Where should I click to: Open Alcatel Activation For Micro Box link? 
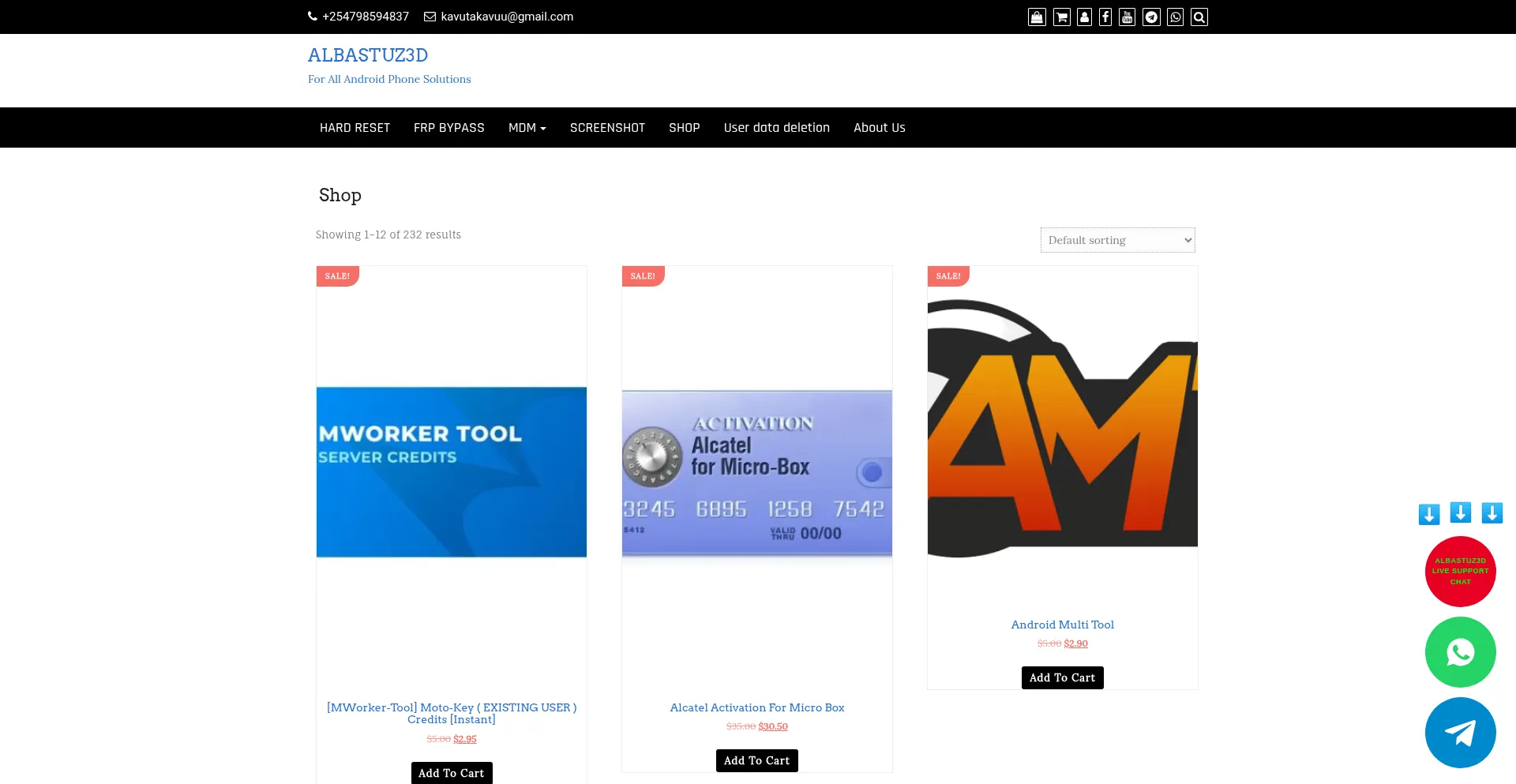757,707
